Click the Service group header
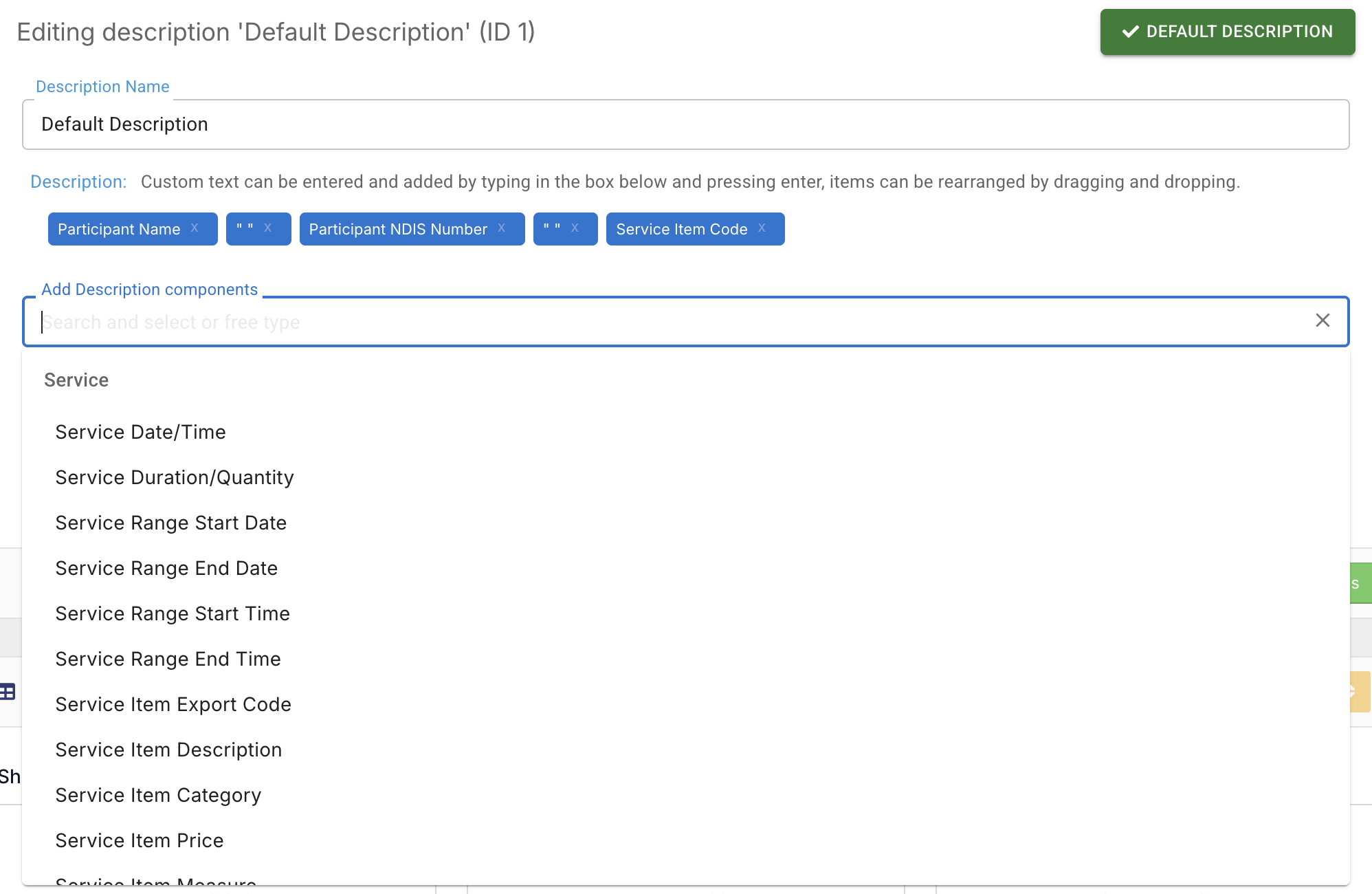 tap(76, 380)
